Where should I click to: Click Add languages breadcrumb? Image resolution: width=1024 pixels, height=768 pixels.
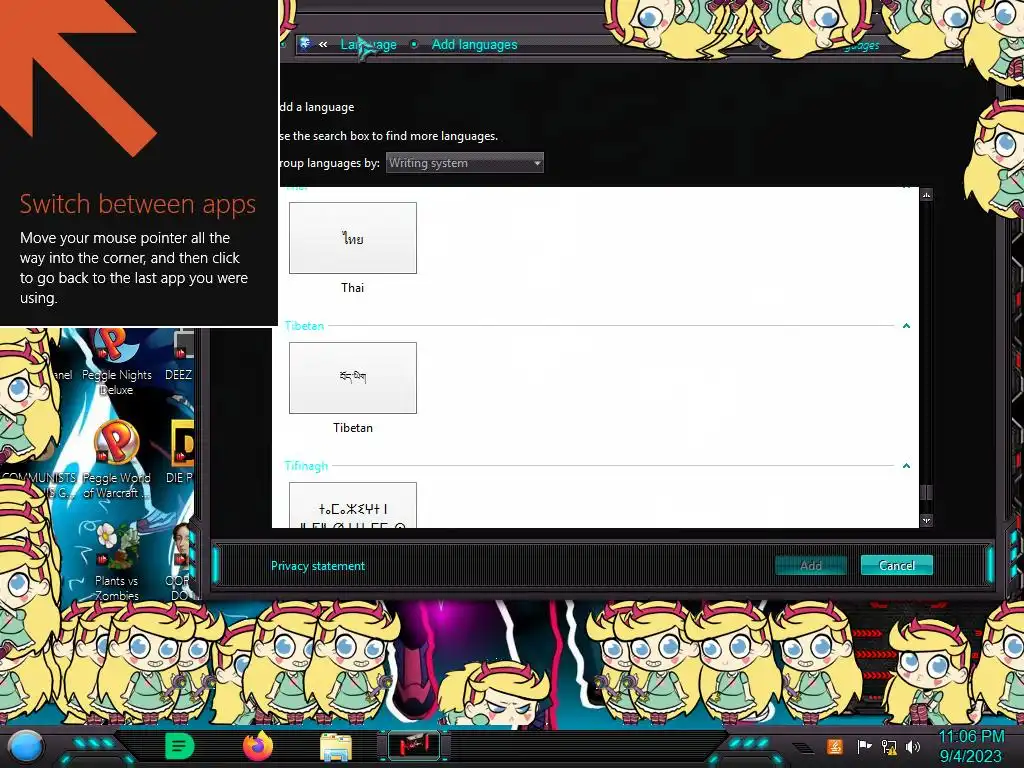(x=474, y=44)
